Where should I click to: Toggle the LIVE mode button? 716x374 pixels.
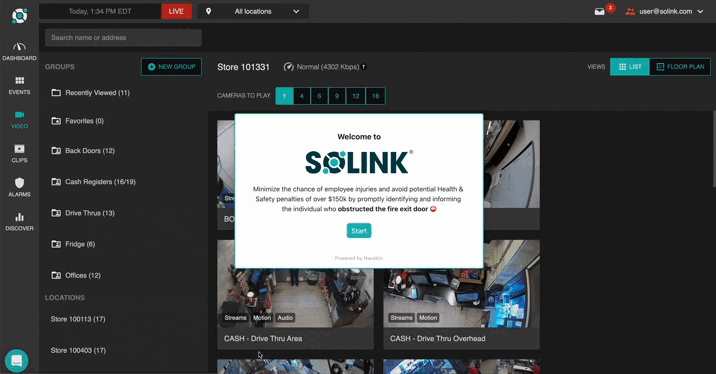click(176, 11)
